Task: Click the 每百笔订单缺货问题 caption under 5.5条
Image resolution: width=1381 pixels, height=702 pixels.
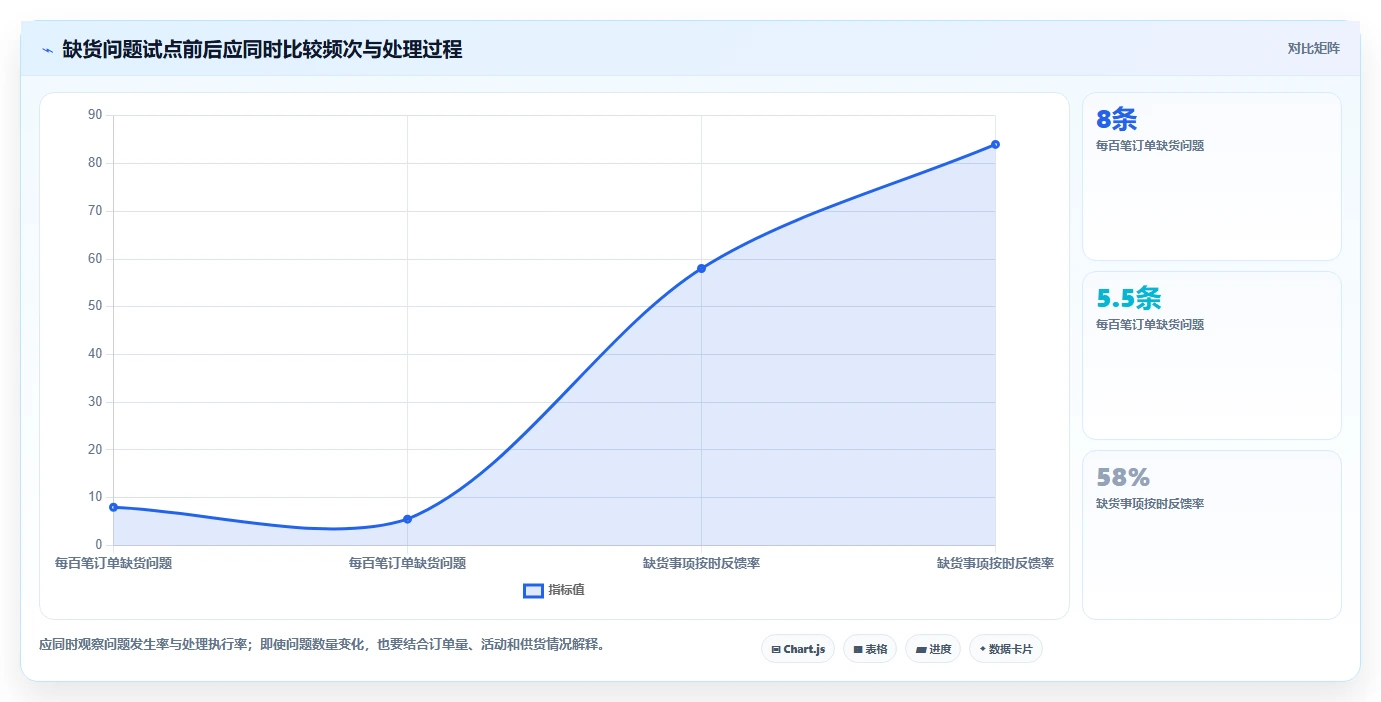Action: 1150,325
